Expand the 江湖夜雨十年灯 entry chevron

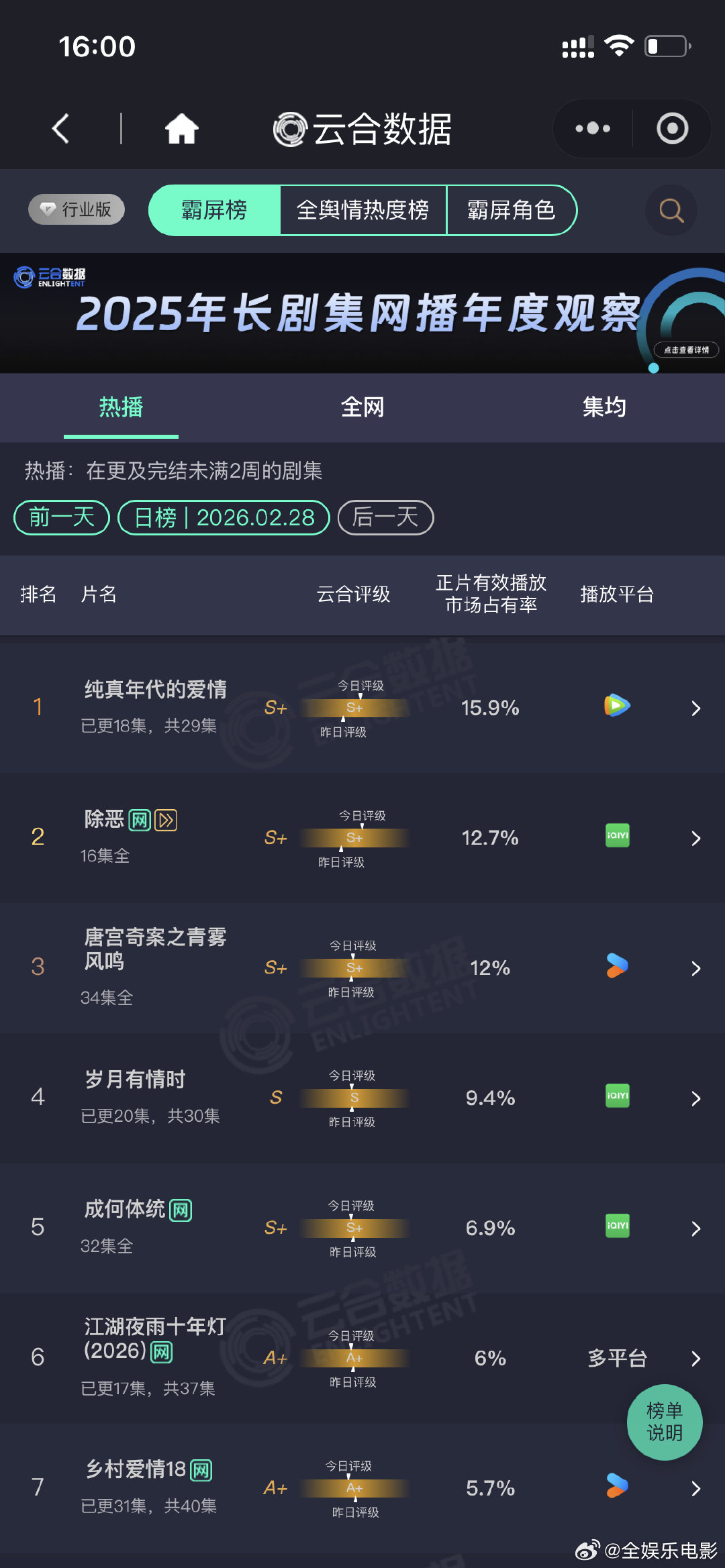point(696,1359)
